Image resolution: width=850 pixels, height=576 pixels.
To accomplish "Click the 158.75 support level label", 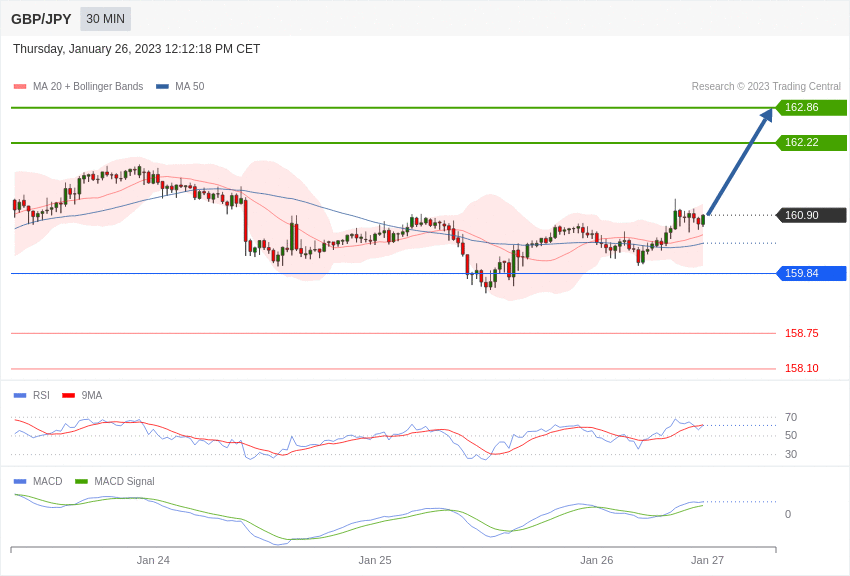I will pos(802,333).
